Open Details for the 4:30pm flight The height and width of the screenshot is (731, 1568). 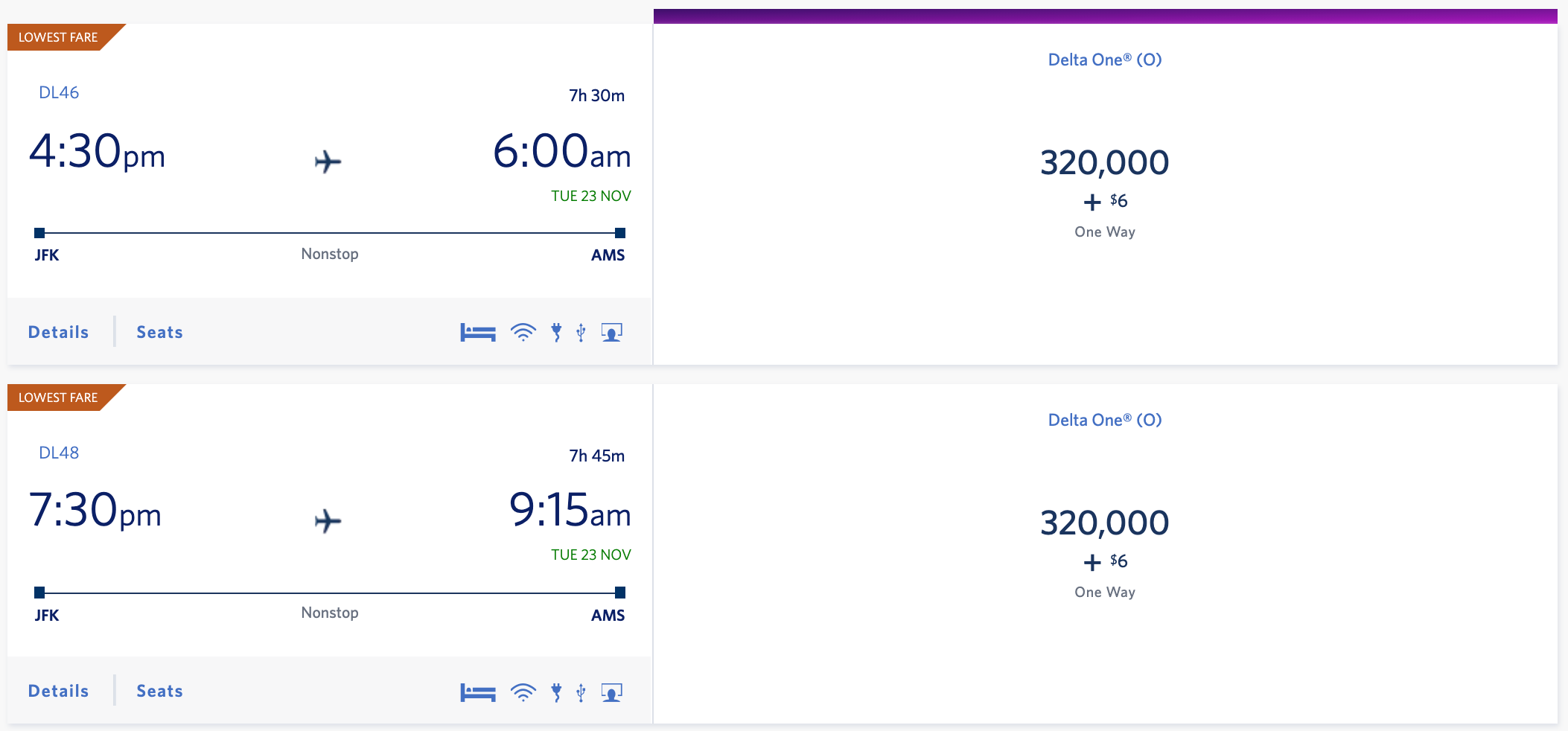point(58,332)
